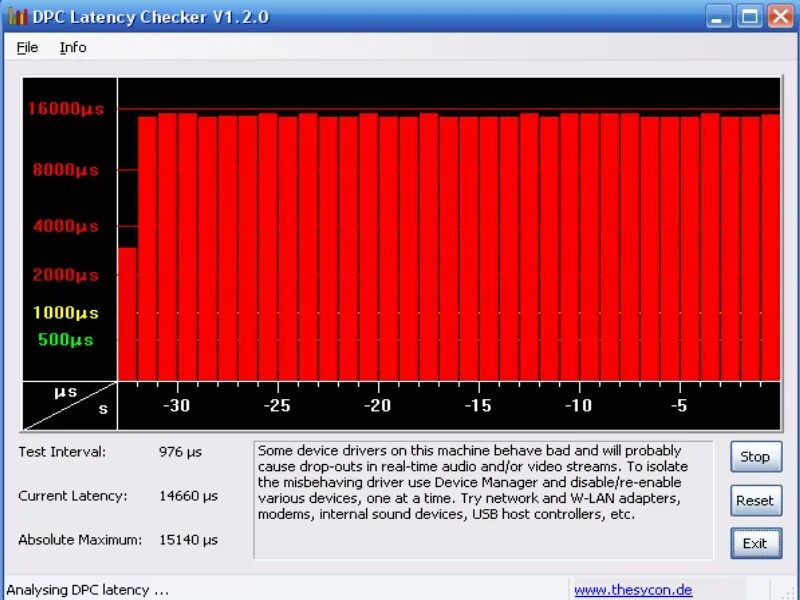Close the DPC Latency Checker window
The image size is (800, 600).
[x=781, y=16]
